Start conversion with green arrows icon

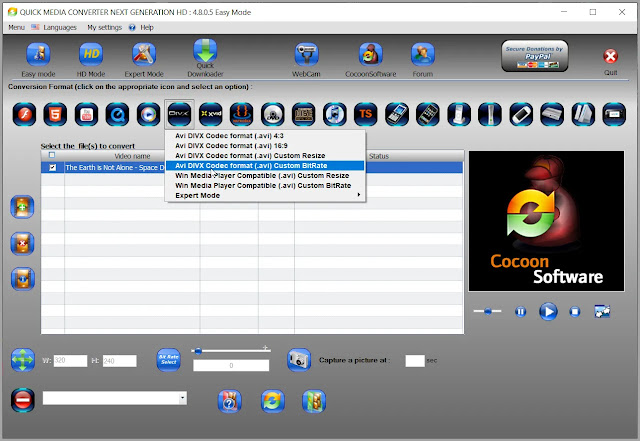click(273, 401)
